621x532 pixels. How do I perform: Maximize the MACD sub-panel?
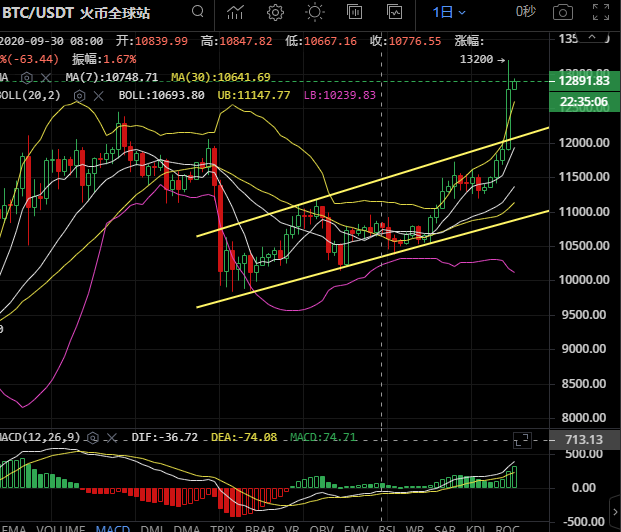point(522,440)
